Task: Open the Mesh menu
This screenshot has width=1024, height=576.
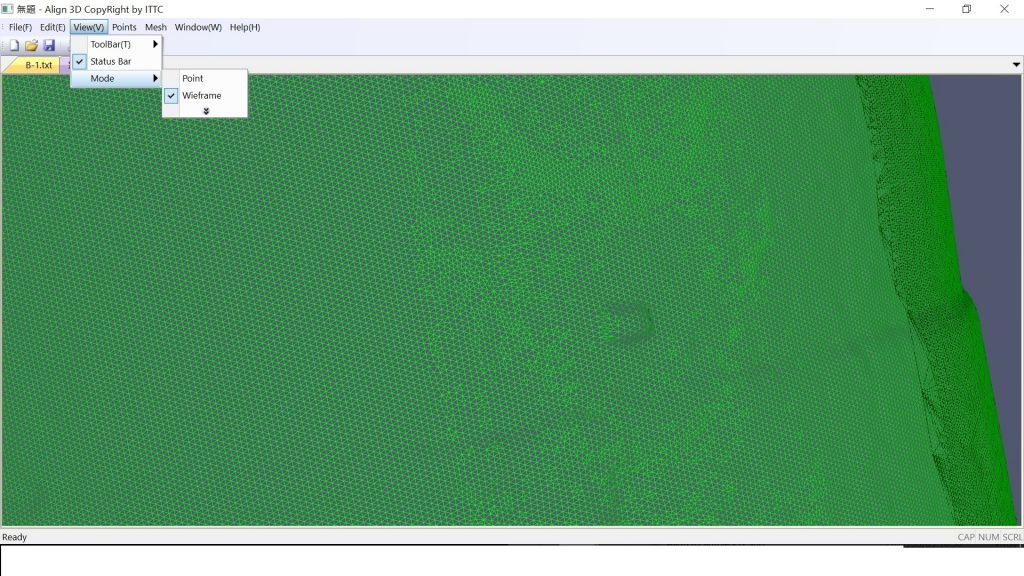Action: (155, 27)
